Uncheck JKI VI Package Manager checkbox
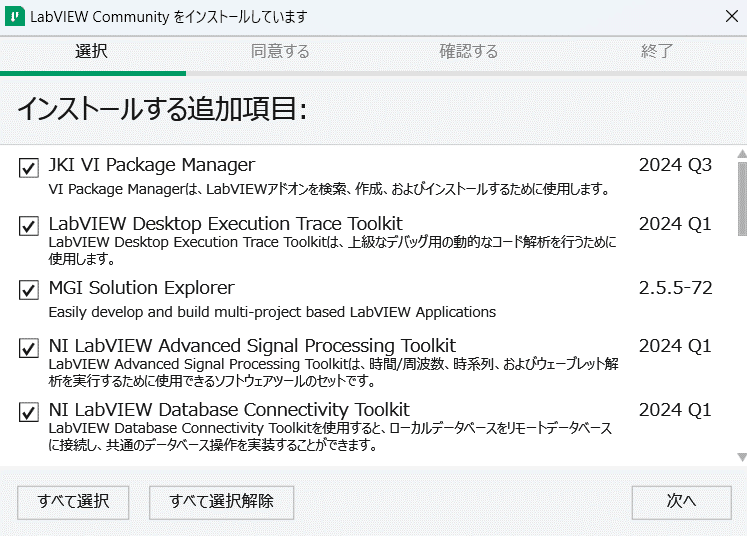The width and height of the screenshot is (747, 536). [x=29, y=168]
